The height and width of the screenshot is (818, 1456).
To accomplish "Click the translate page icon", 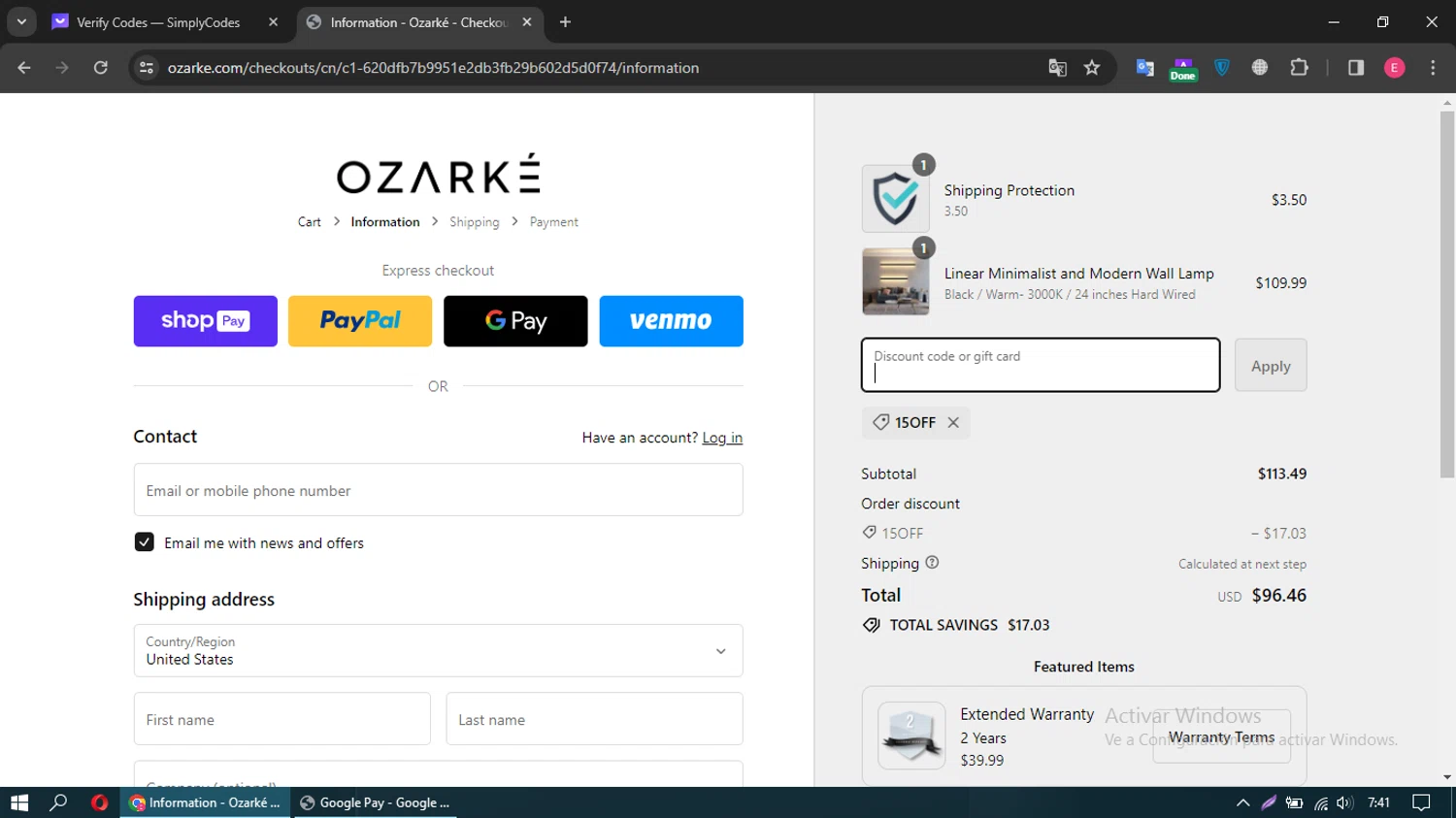I will click(1057, 68).
